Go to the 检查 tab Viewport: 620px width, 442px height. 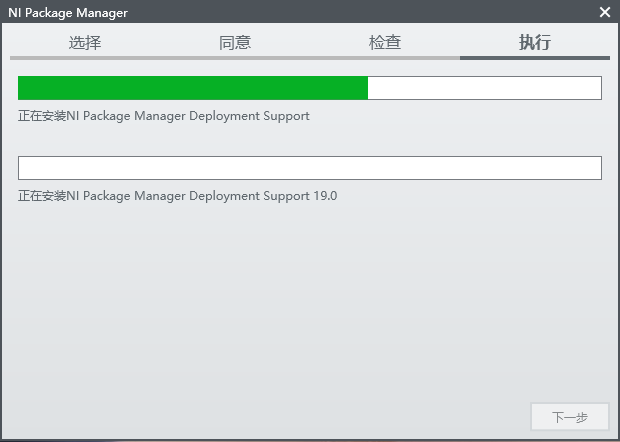pyautogui.click(x=385, y=43)
